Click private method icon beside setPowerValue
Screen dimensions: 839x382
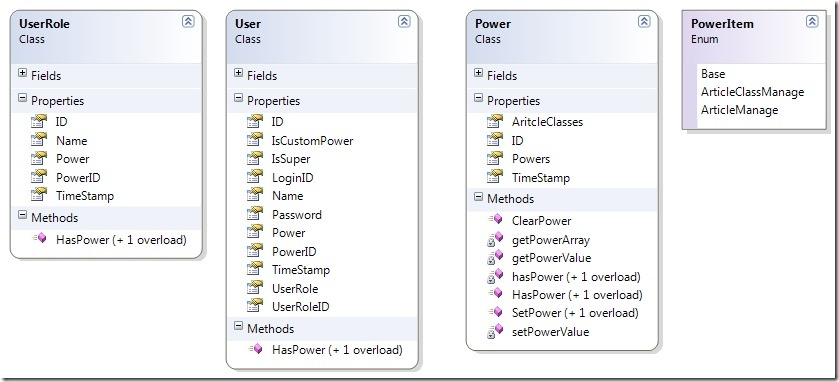pos(495,331)
